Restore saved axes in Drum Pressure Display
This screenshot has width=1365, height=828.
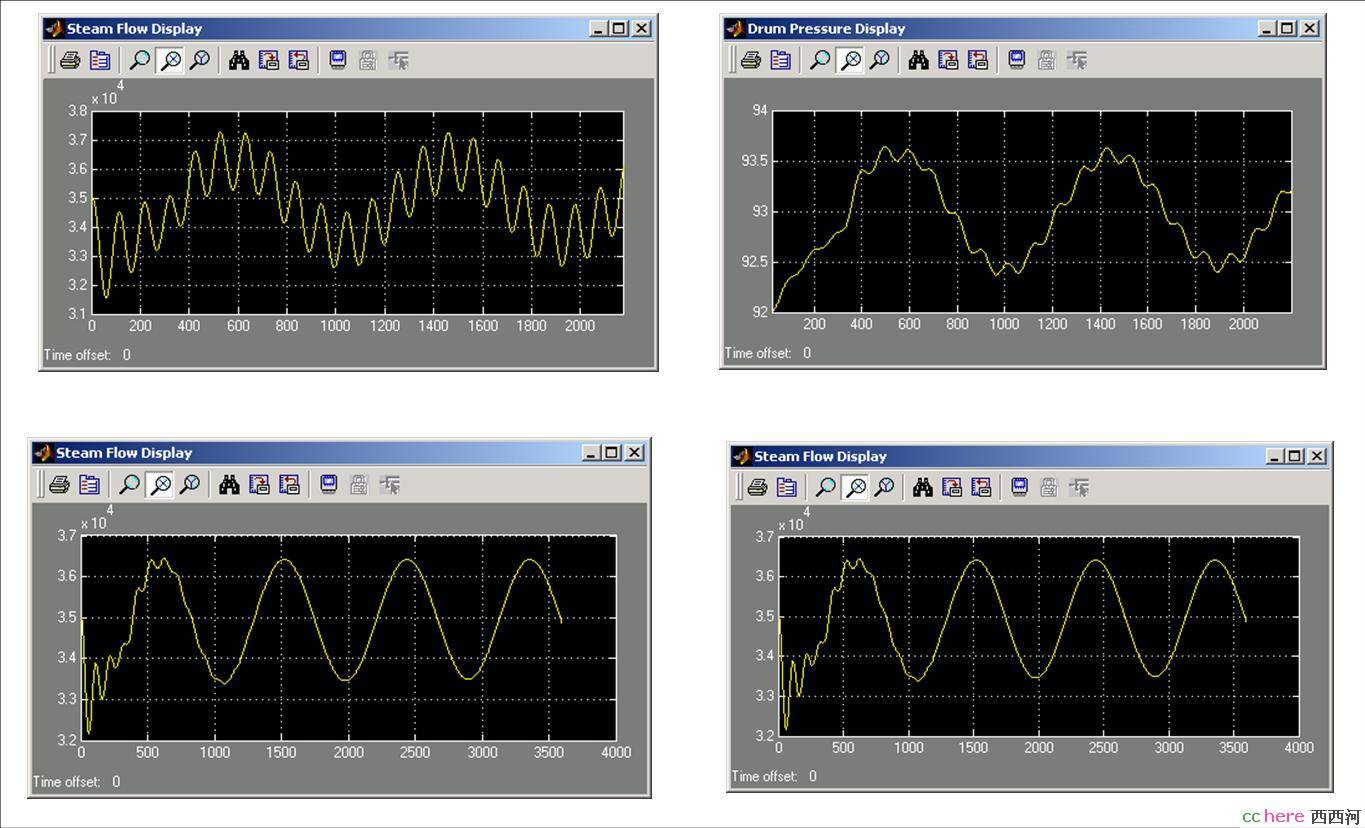click(x=978, y=60)
